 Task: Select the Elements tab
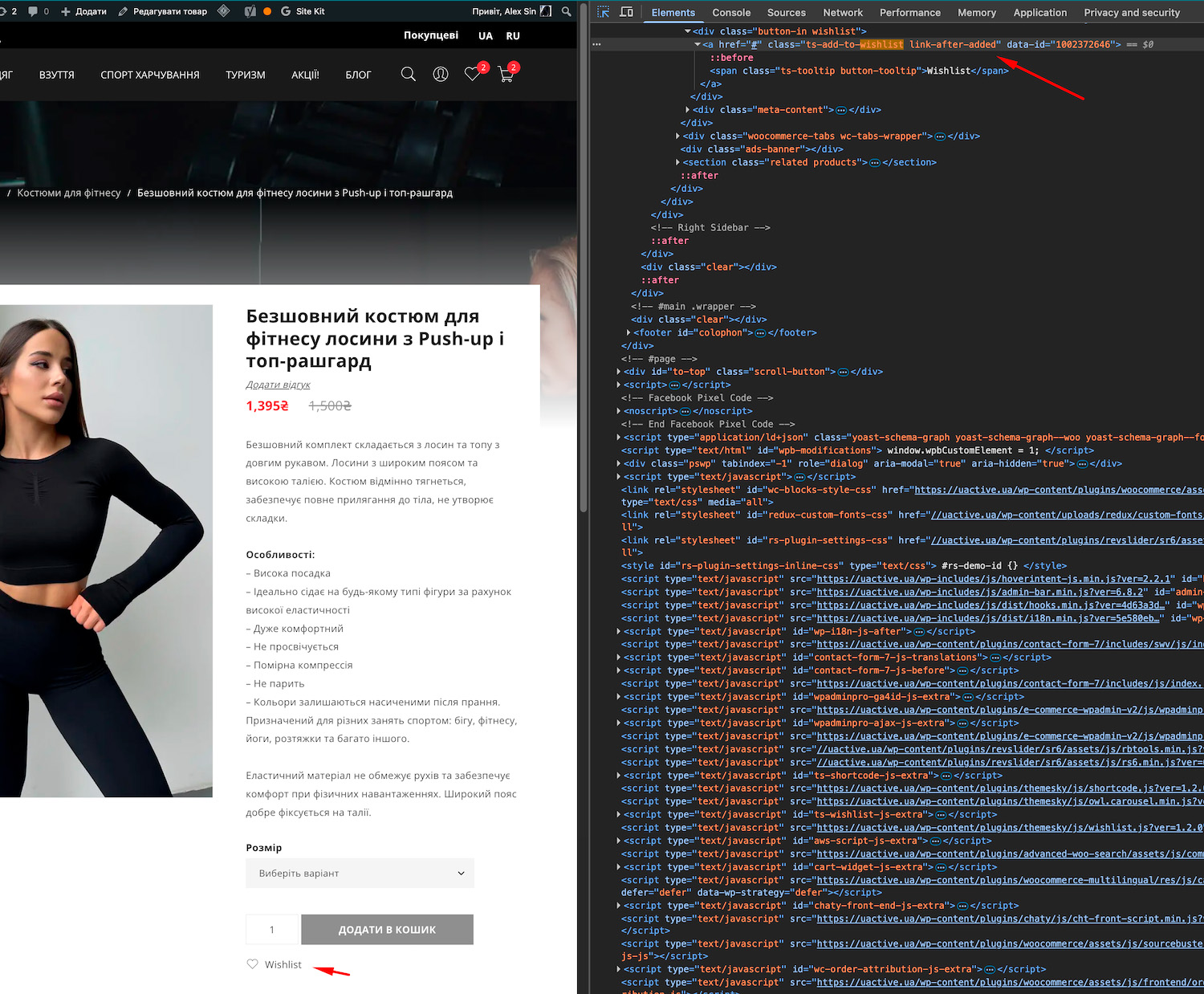coord(673,13)
